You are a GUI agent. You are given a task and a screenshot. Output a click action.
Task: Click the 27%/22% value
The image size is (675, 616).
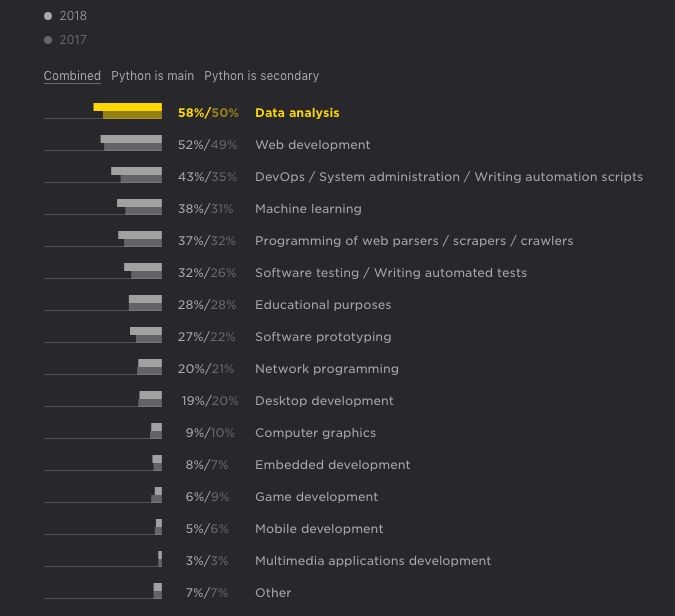click(207, 337)
